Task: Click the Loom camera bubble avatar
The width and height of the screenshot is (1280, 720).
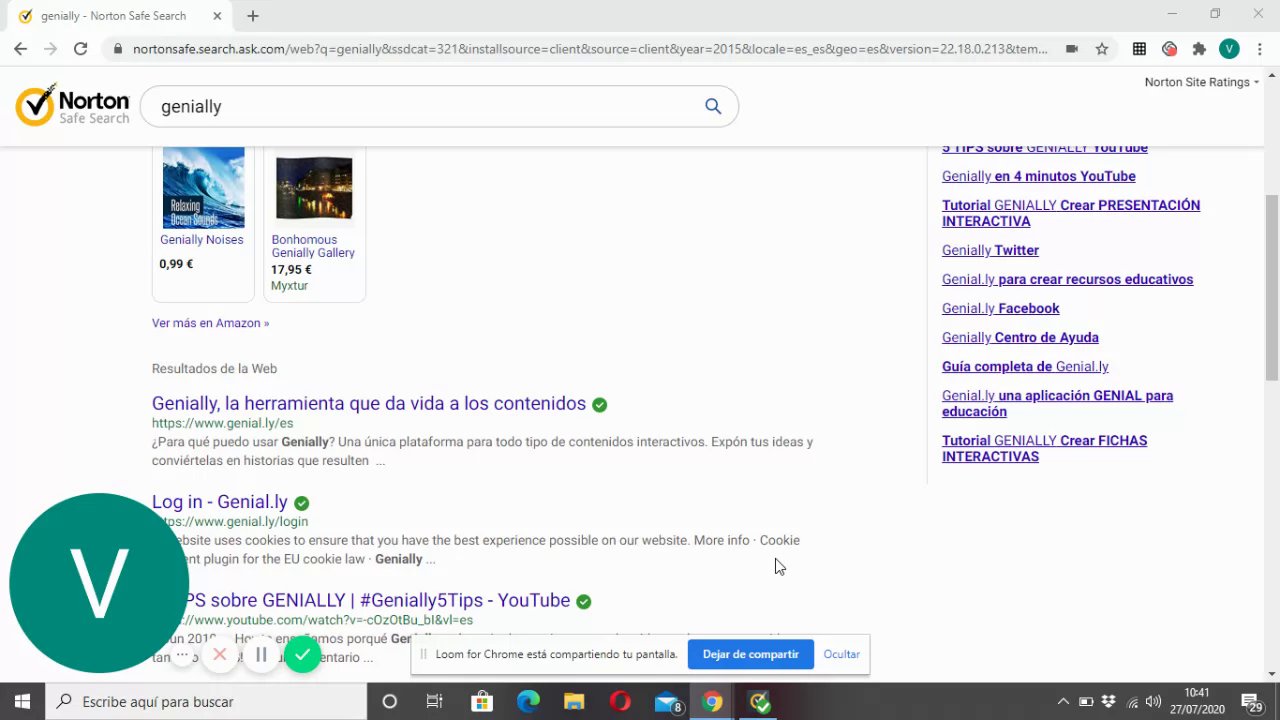Action: coord(99,583)
